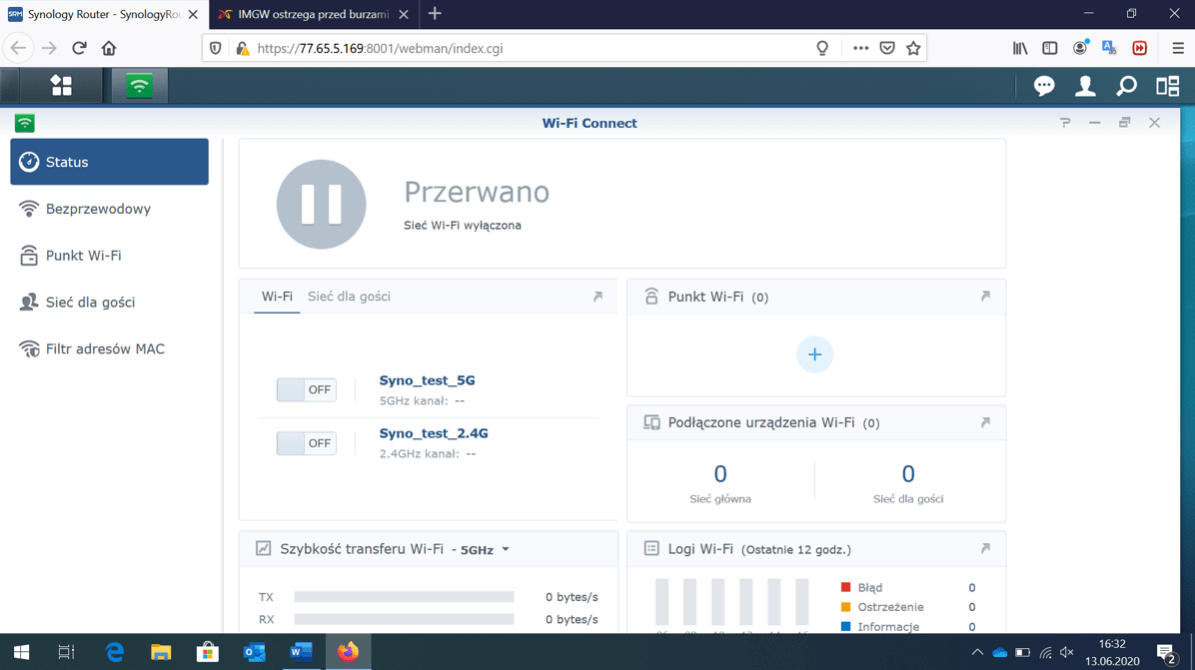Enable the Syno_test_2.4G network switch
This screenshot has width=1195, height=670.
tap(306, 443)
